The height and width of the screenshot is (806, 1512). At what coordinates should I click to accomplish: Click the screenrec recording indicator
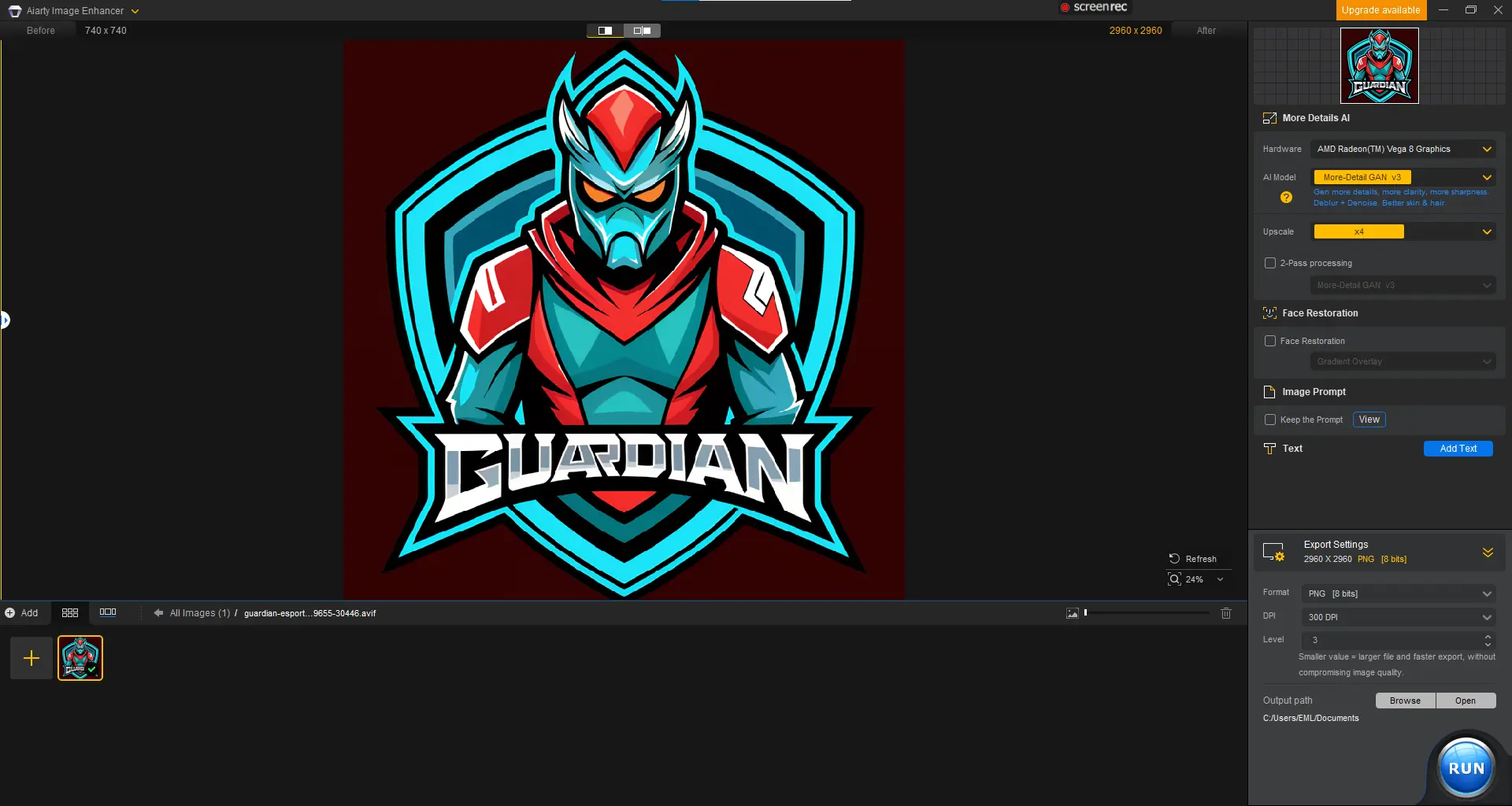(1094, 7)
